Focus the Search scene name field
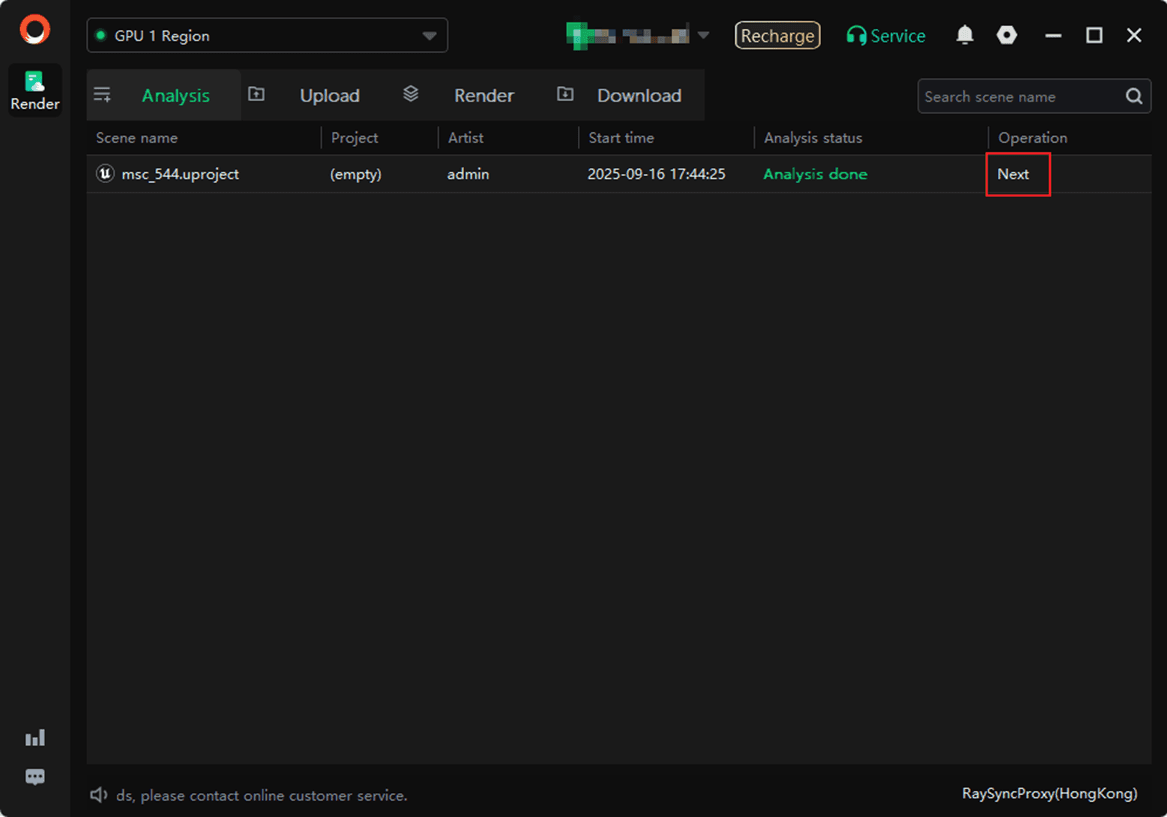 (1018, 97)
